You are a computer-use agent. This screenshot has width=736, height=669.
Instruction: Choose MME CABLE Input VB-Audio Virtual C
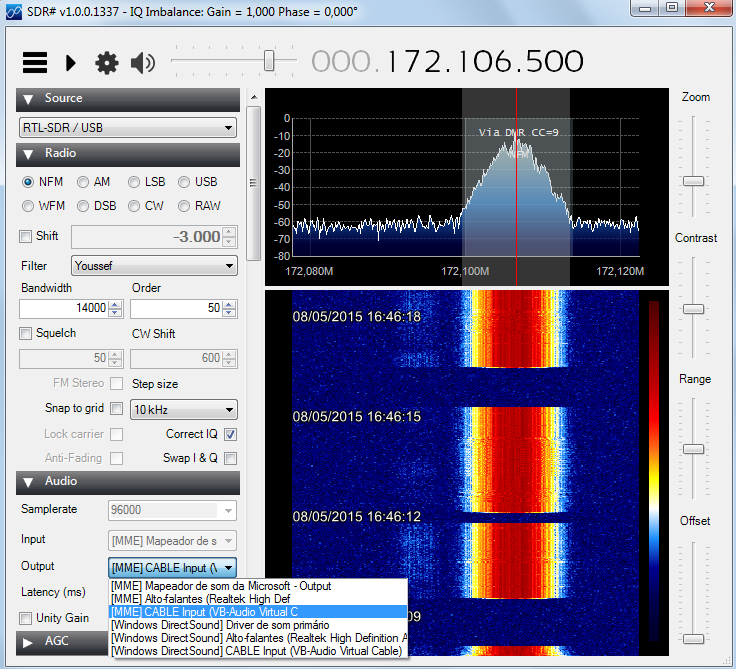[258, 612]
